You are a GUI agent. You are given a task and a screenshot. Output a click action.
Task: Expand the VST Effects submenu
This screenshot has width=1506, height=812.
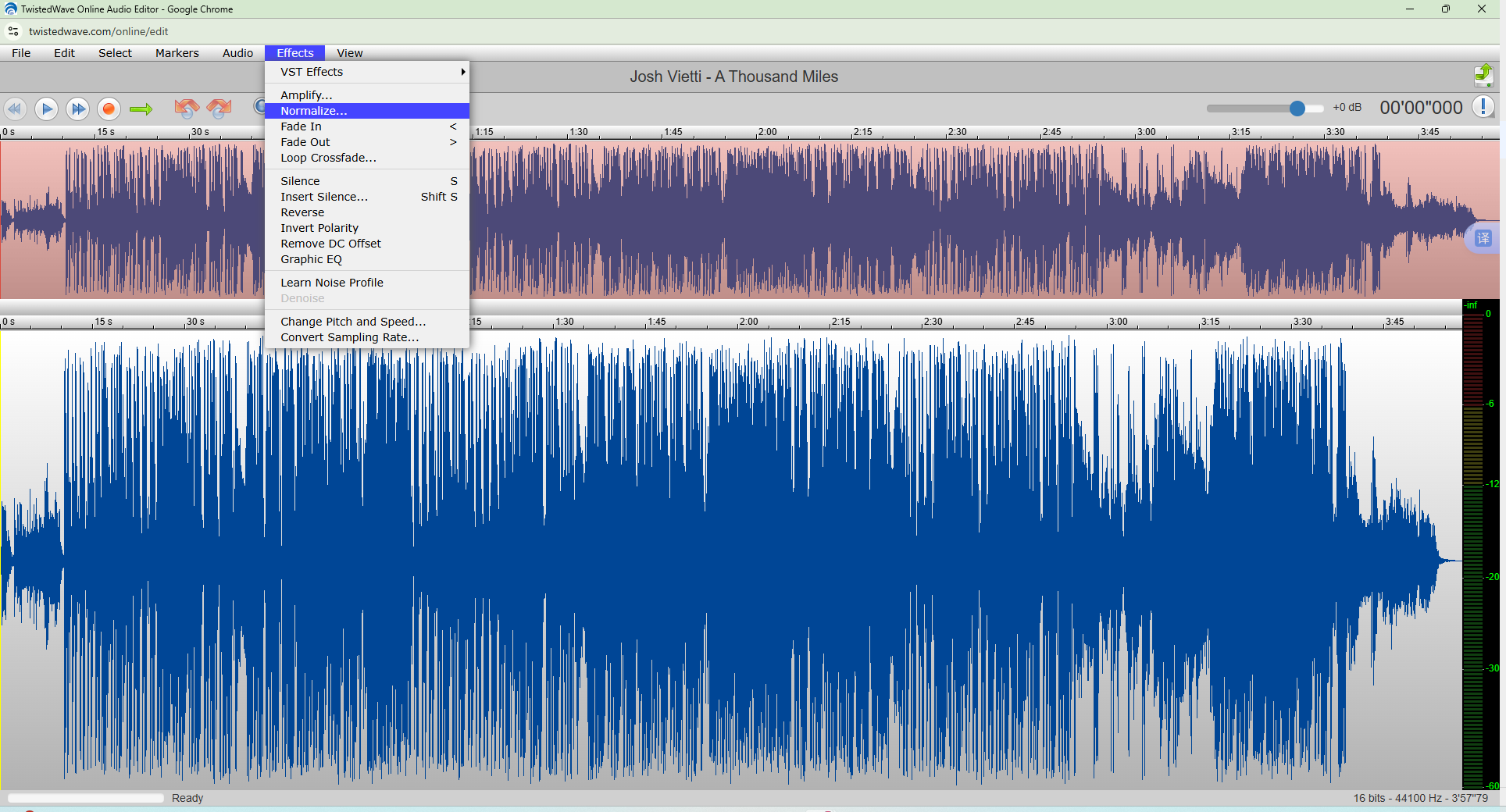(367, 72)
